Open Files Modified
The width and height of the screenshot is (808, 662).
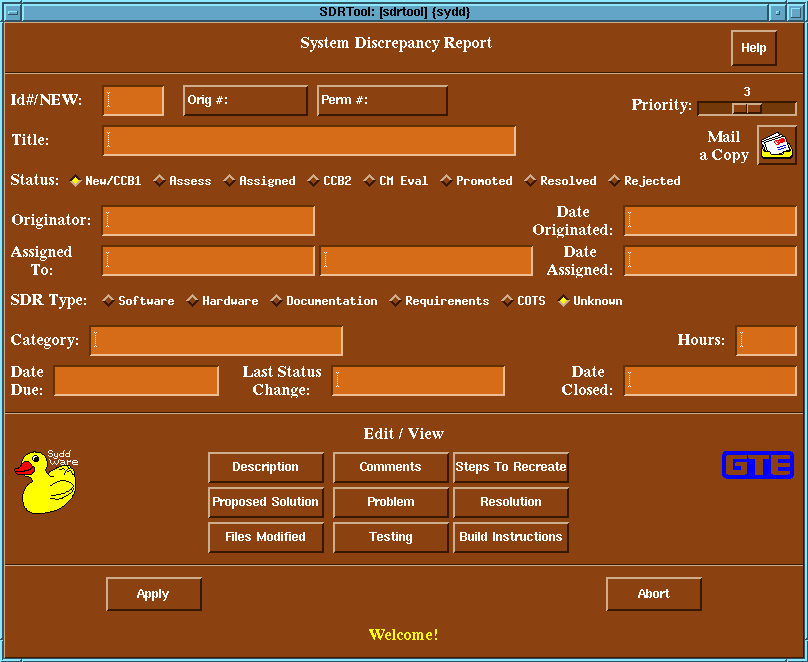(x=265, y=537)
